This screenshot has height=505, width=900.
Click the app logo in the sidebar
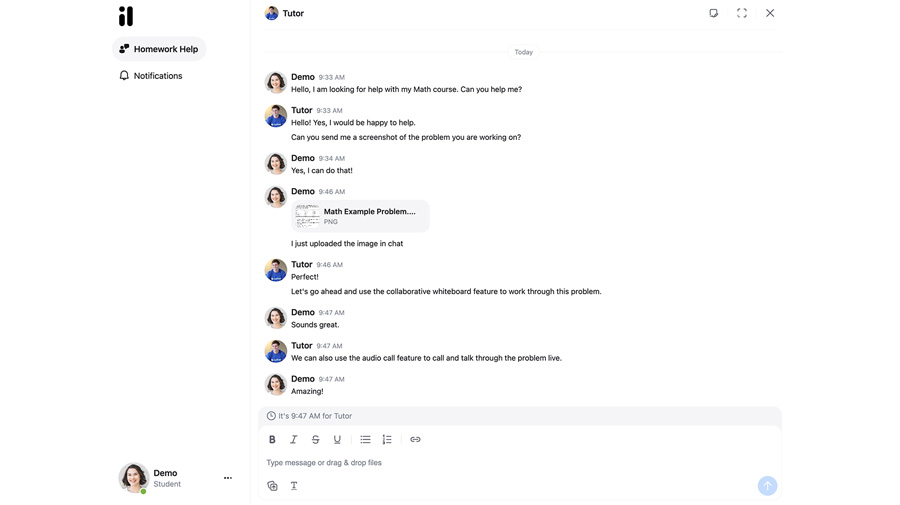pos(126,16)
